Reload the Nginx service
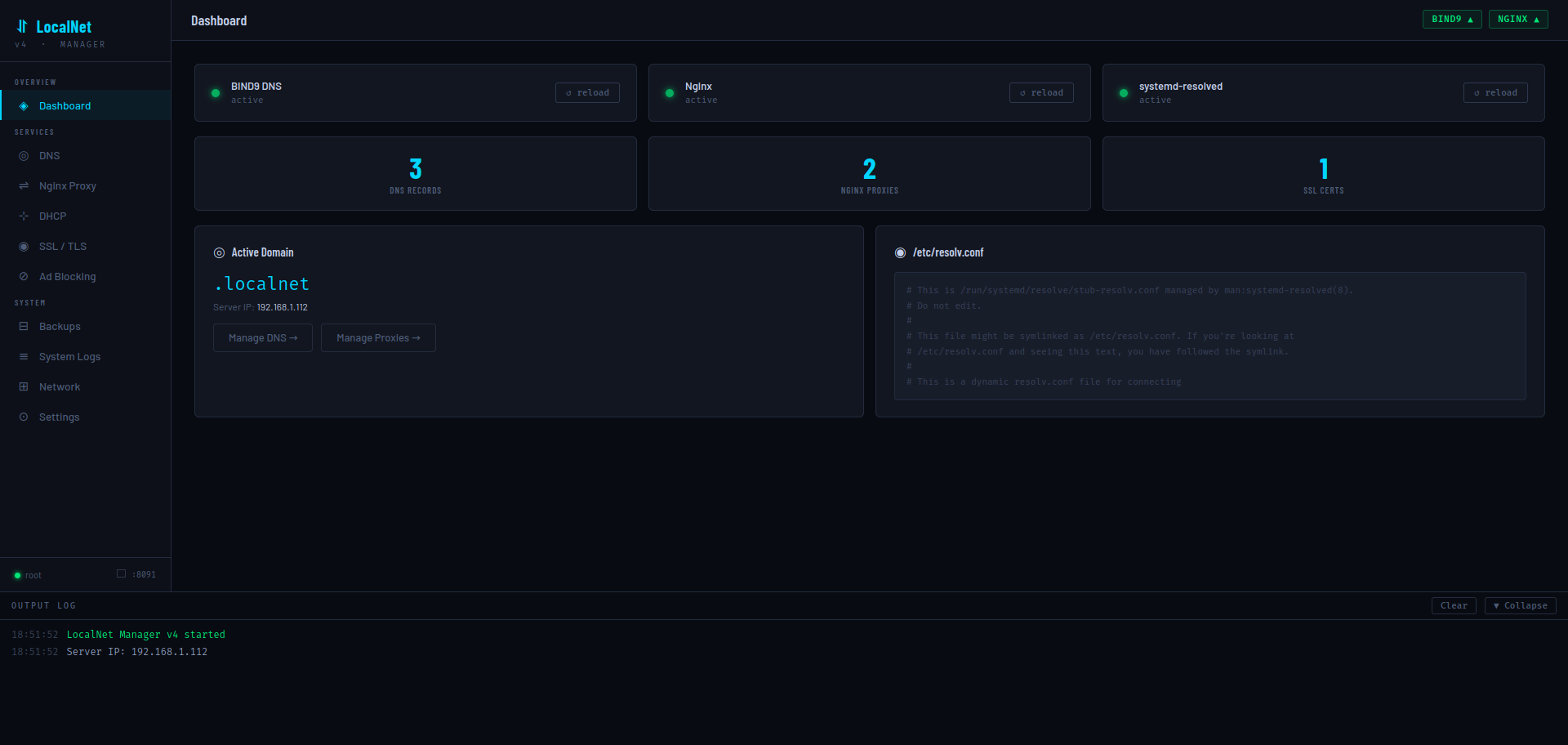The image size is (1568, 745). coord(1041,93)
